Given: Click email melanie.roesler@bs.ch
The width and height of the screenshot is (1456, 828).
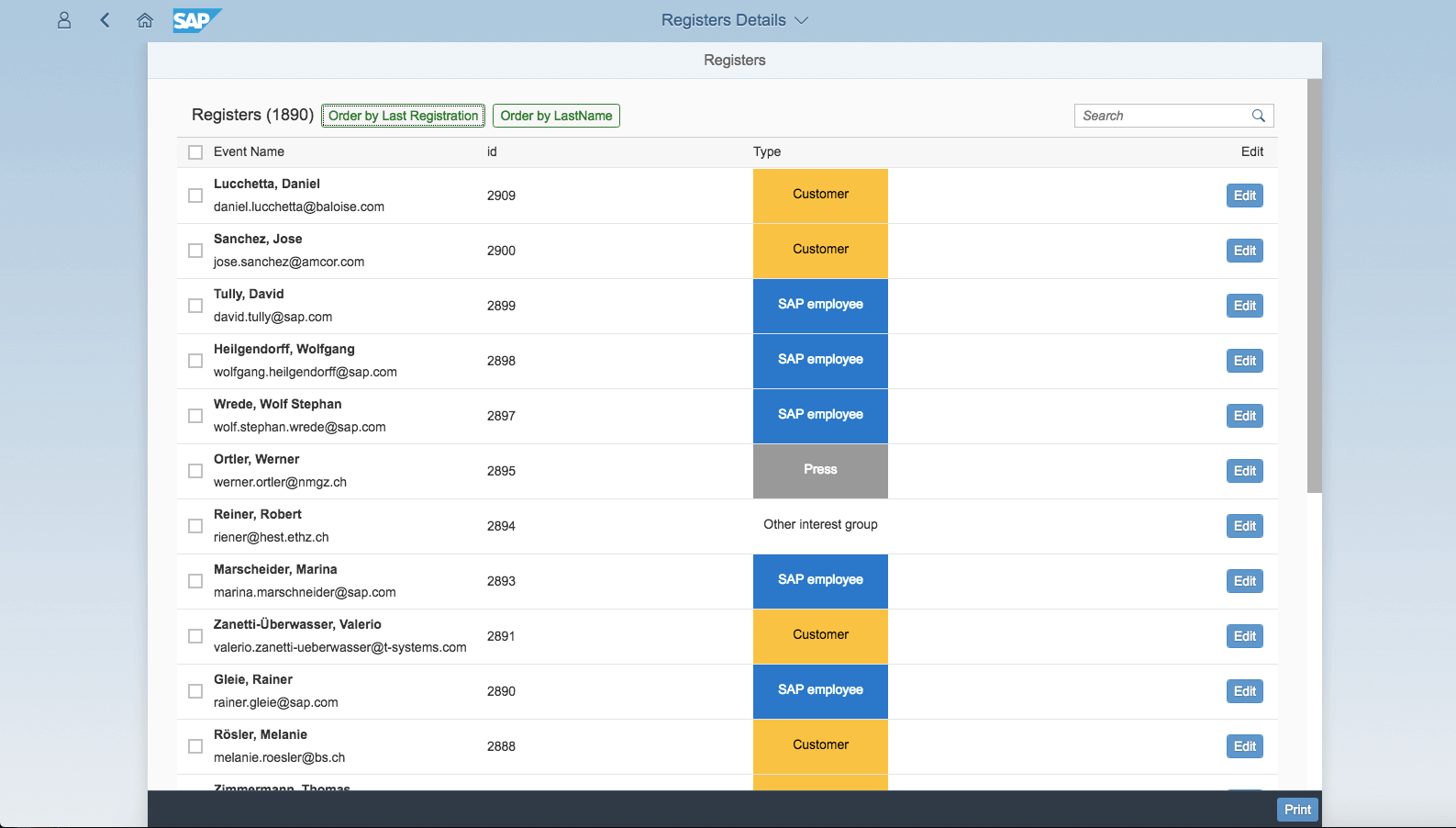Looking at the screenshot, I should click(x=280, y=757).
